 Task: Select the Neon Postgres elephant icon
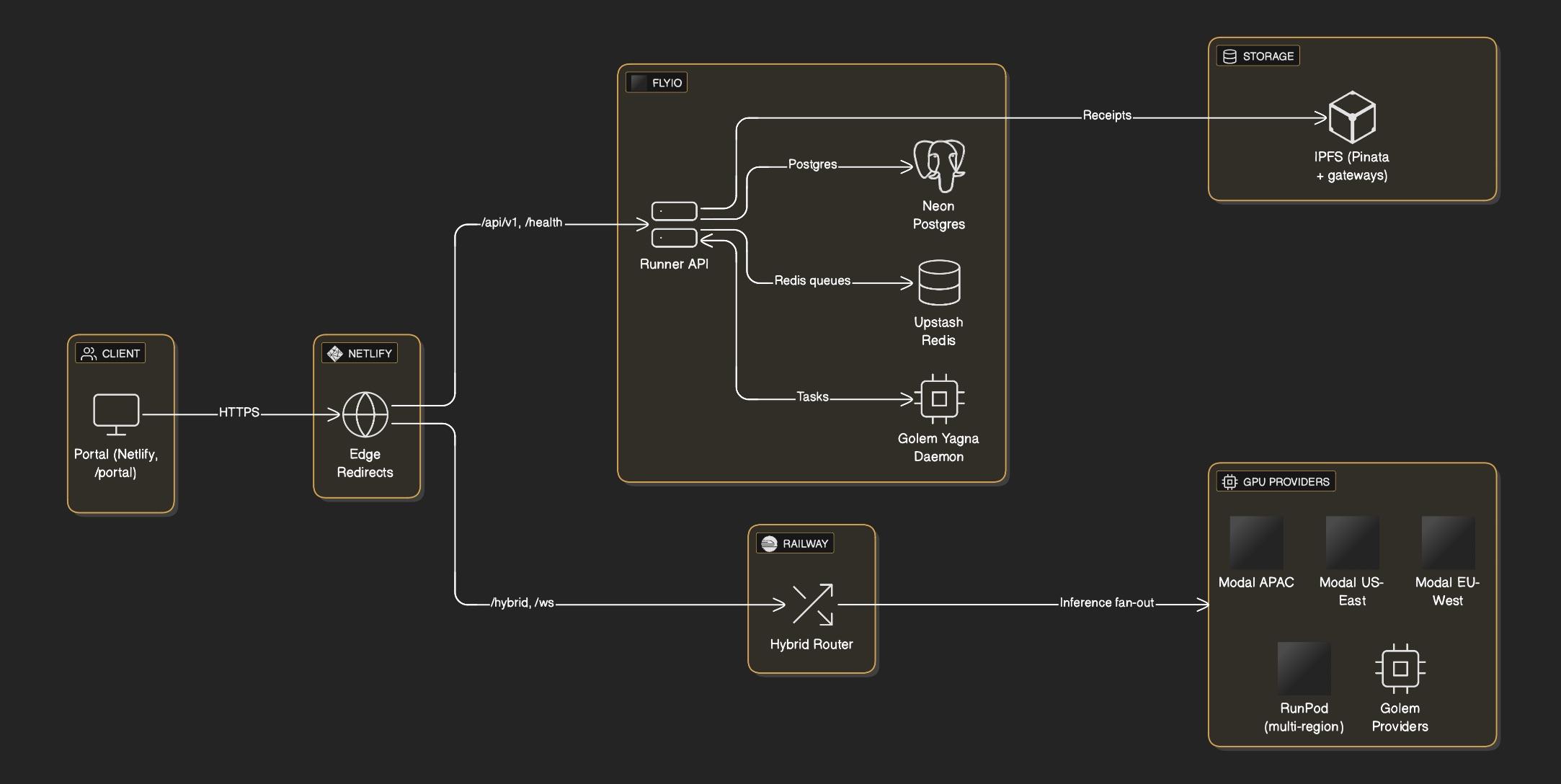[939, 164]
